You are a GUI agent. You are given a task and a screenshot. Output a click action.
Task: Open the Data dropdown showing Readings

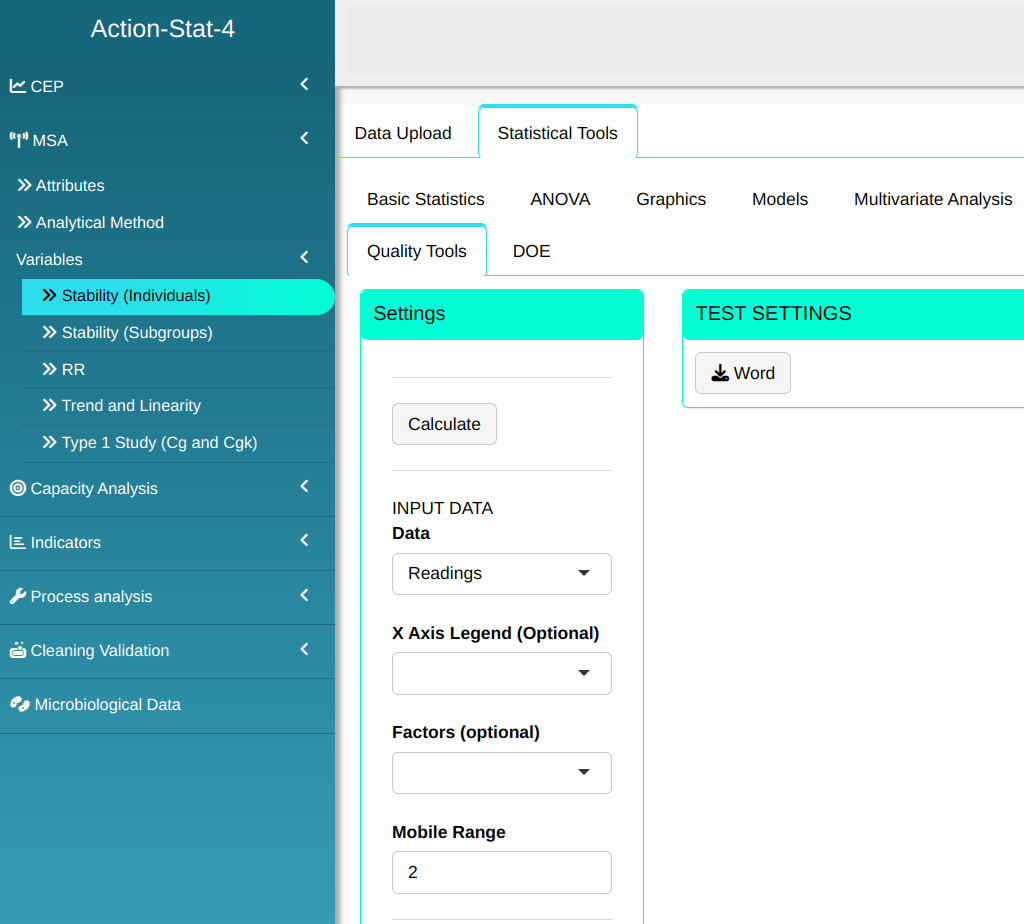(x=501, y=574)
